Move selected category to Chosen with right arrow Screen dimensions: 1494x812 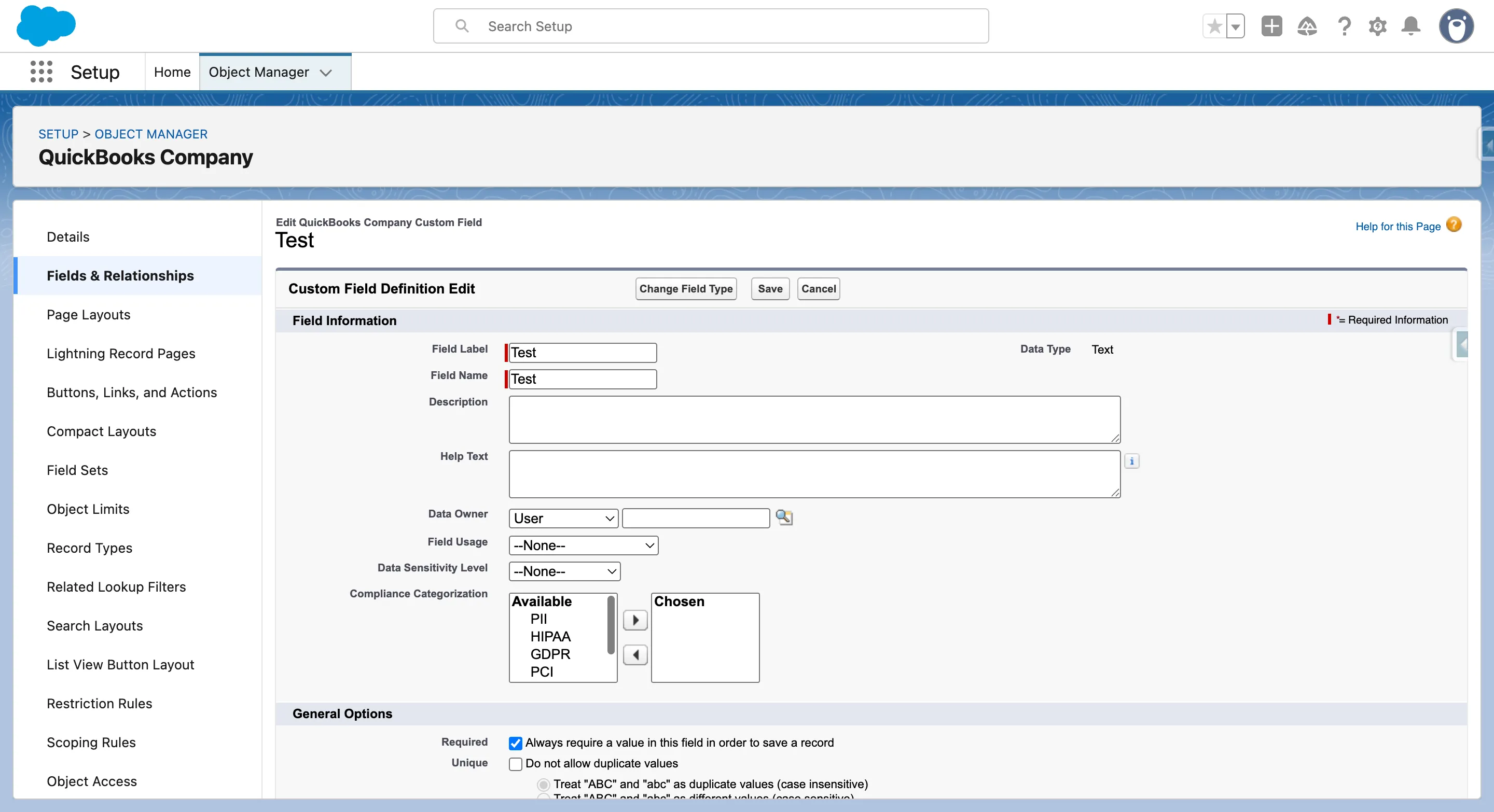635,620
